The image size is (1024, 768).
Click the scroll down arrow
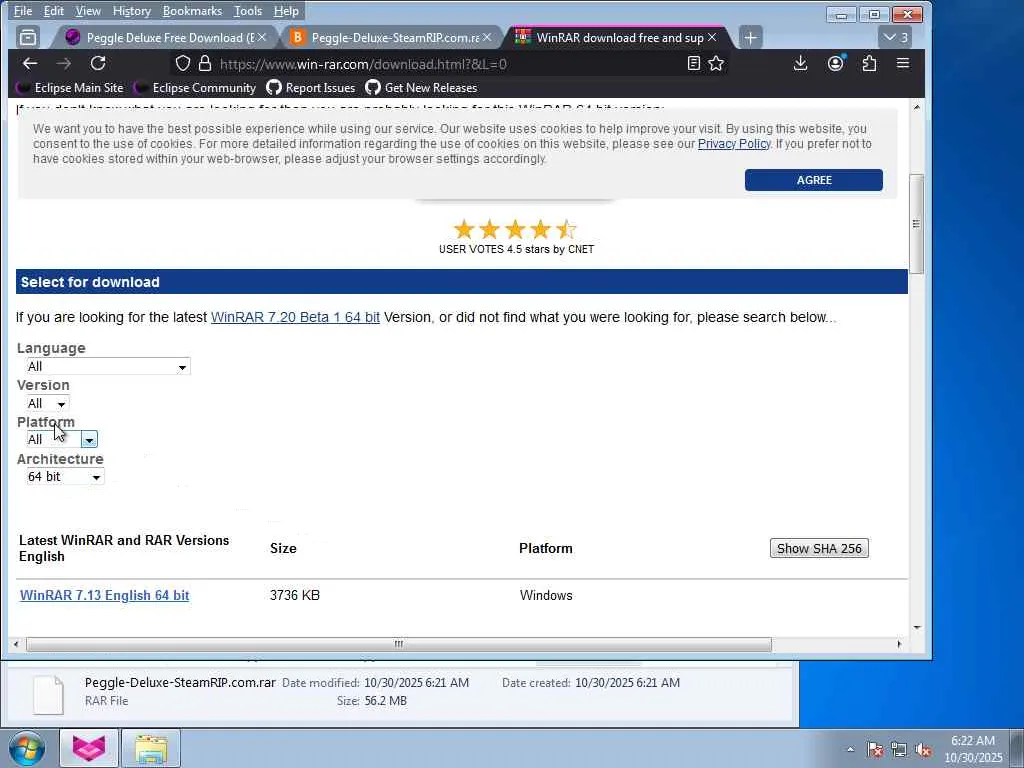pos(917,628)
